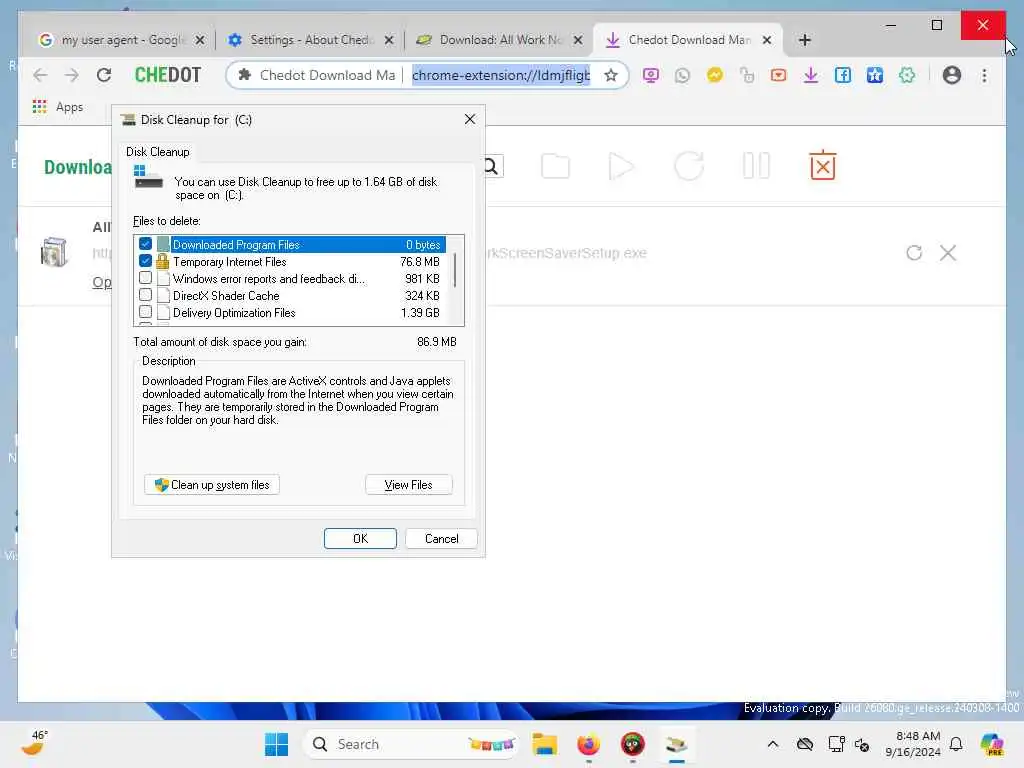Viewport: 1024px width, 768px height.
Task: Open the green gear extension icon
Action: (x=906, y=75)
